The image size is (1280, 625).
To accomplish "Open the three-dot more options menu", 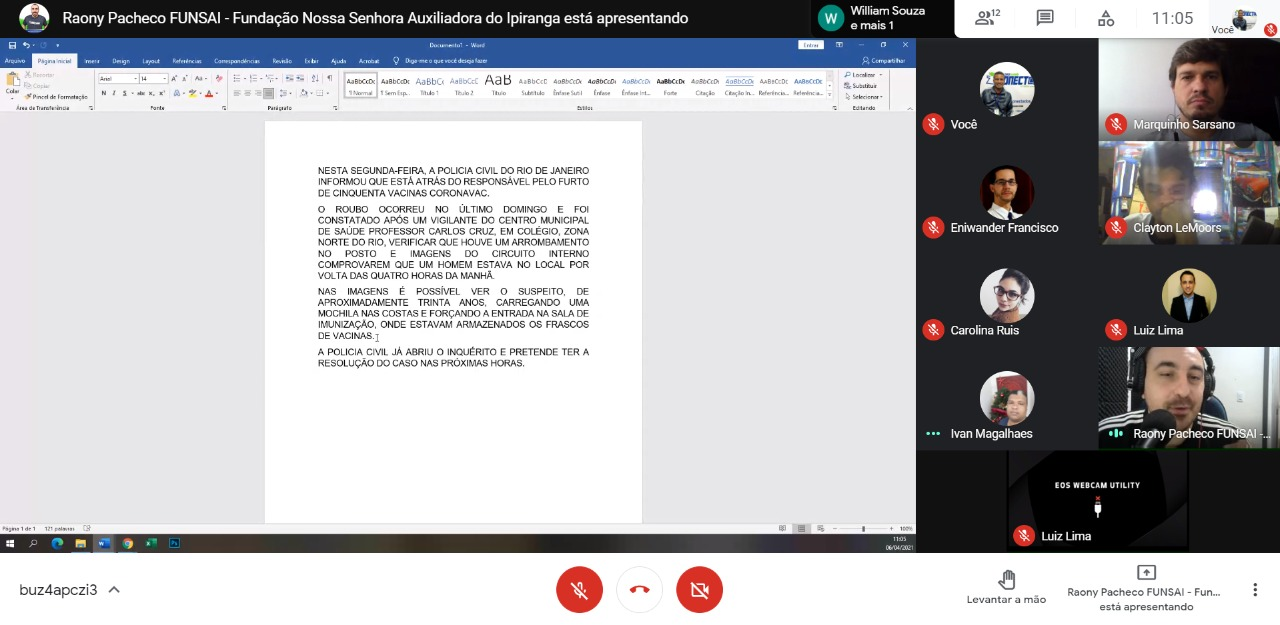I will pyautogui.click(x=1255, y=590).
